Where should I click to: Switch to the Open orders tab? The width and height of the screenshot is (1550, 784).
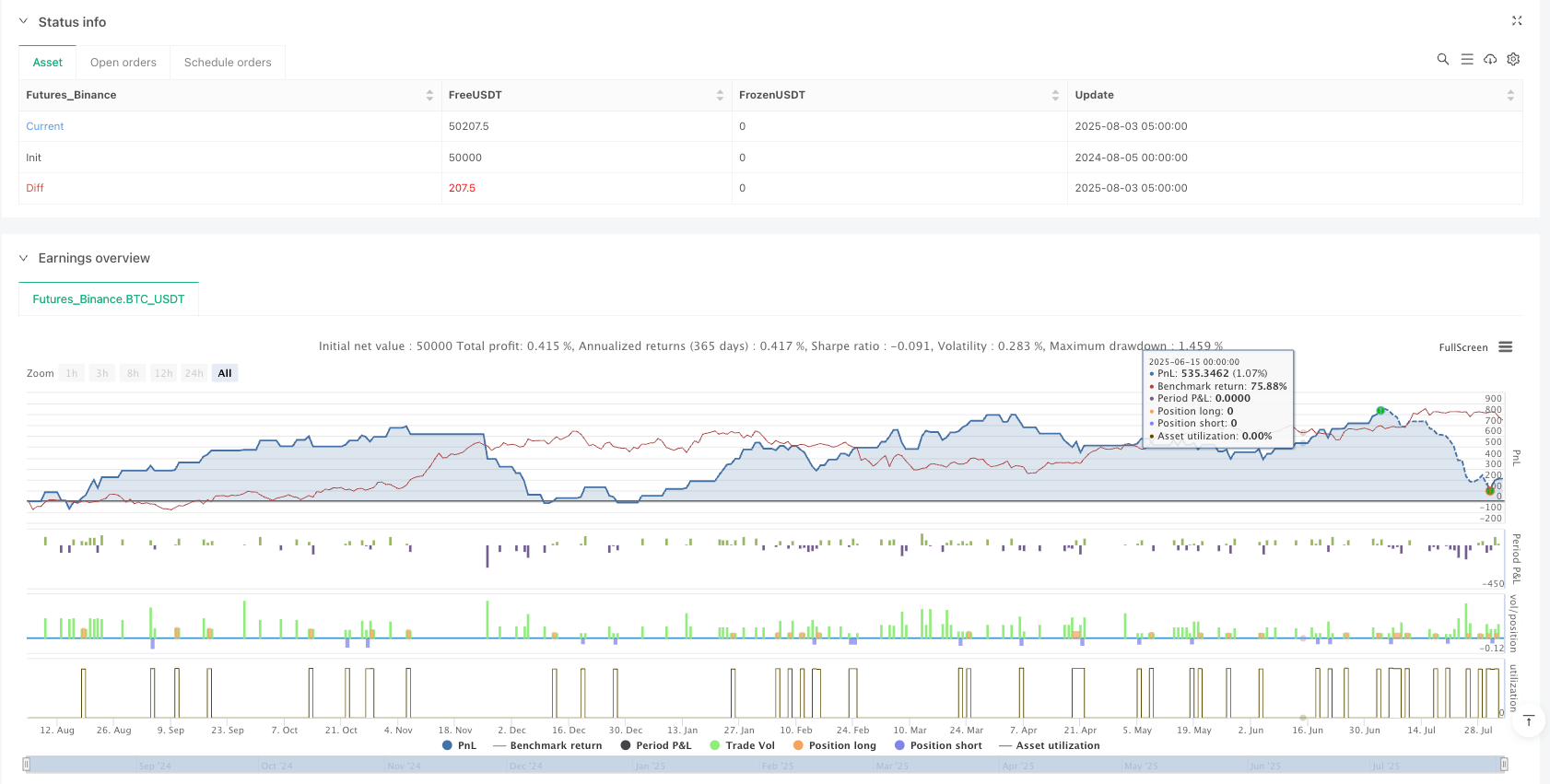pyautogui.click(x=123, y=63)
